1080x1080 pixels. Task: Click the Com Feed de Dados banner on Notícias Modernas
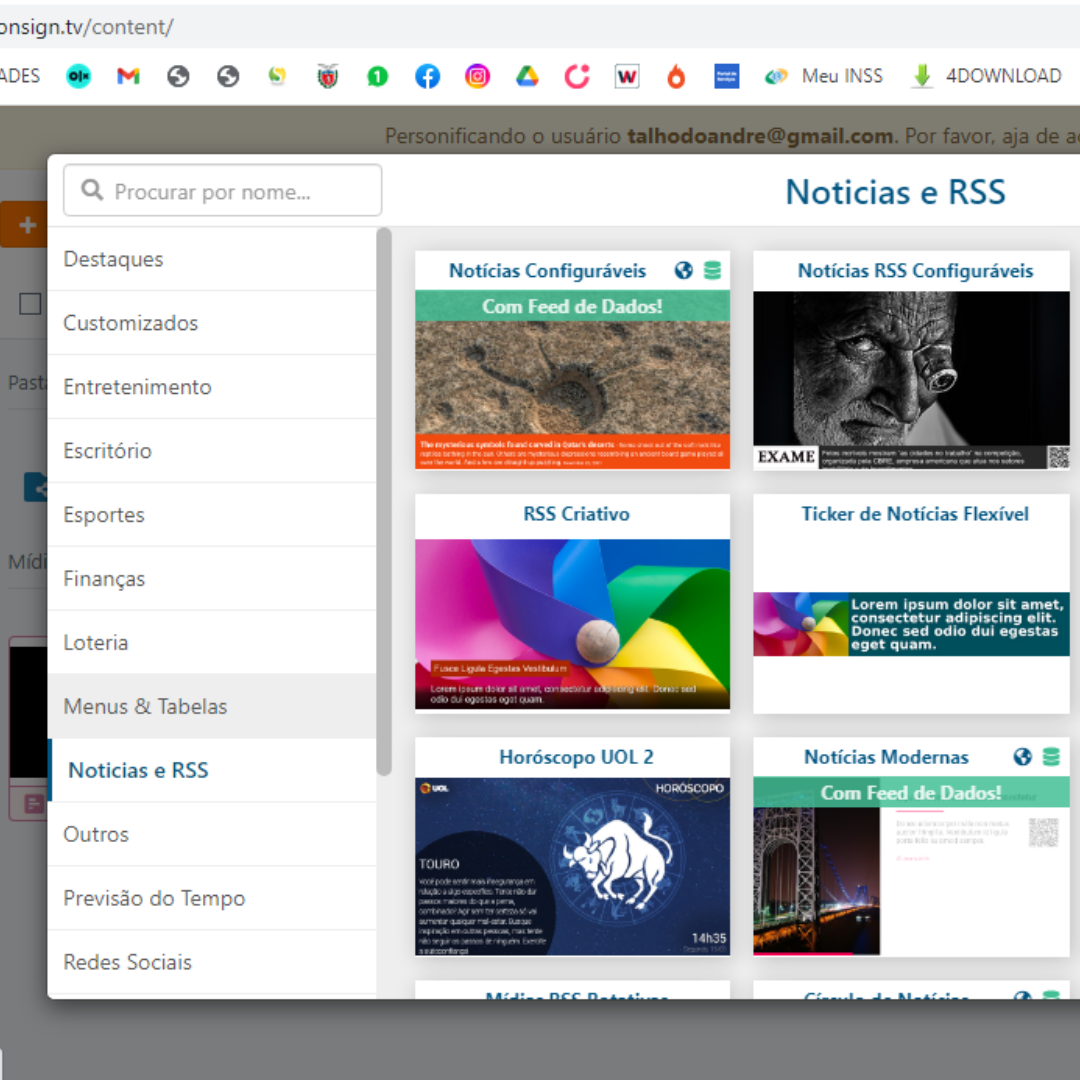911,793
